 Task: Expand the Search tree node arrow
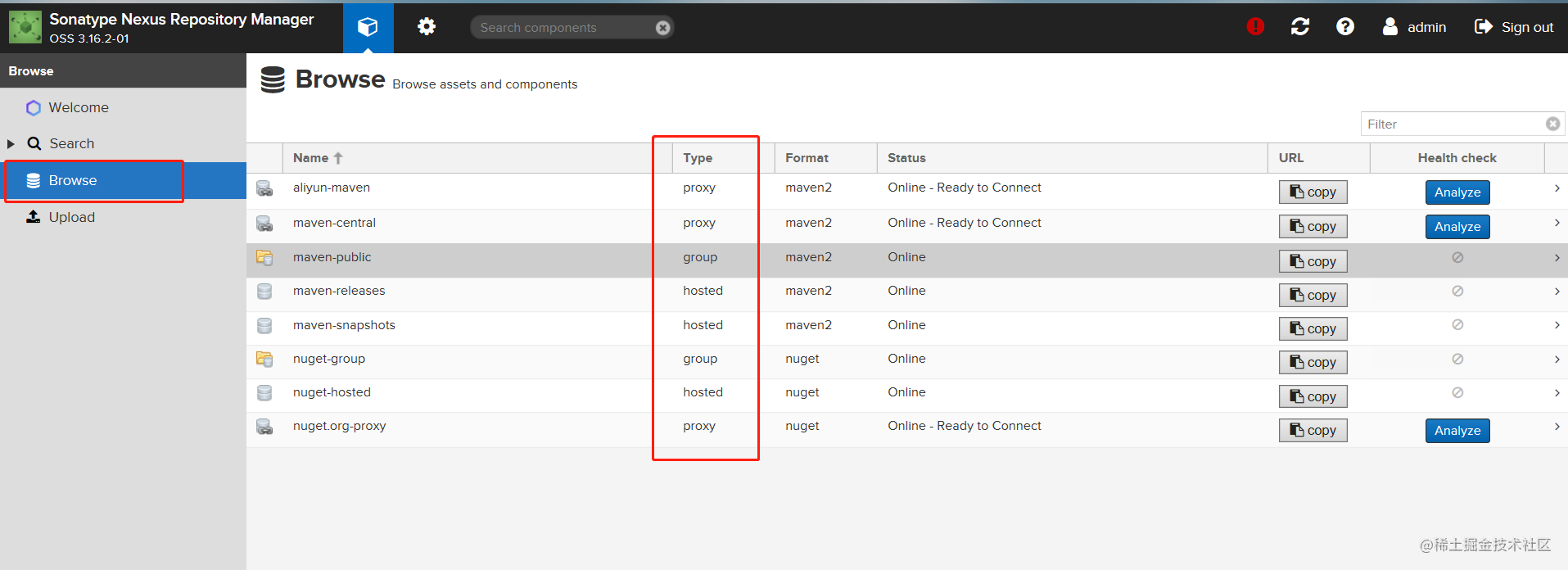click(x=11, y=143)
